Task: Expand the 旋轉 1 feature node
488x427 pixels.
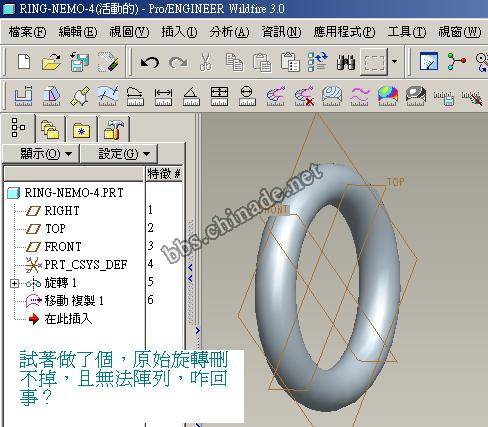Action: click(x=14, y=283)
